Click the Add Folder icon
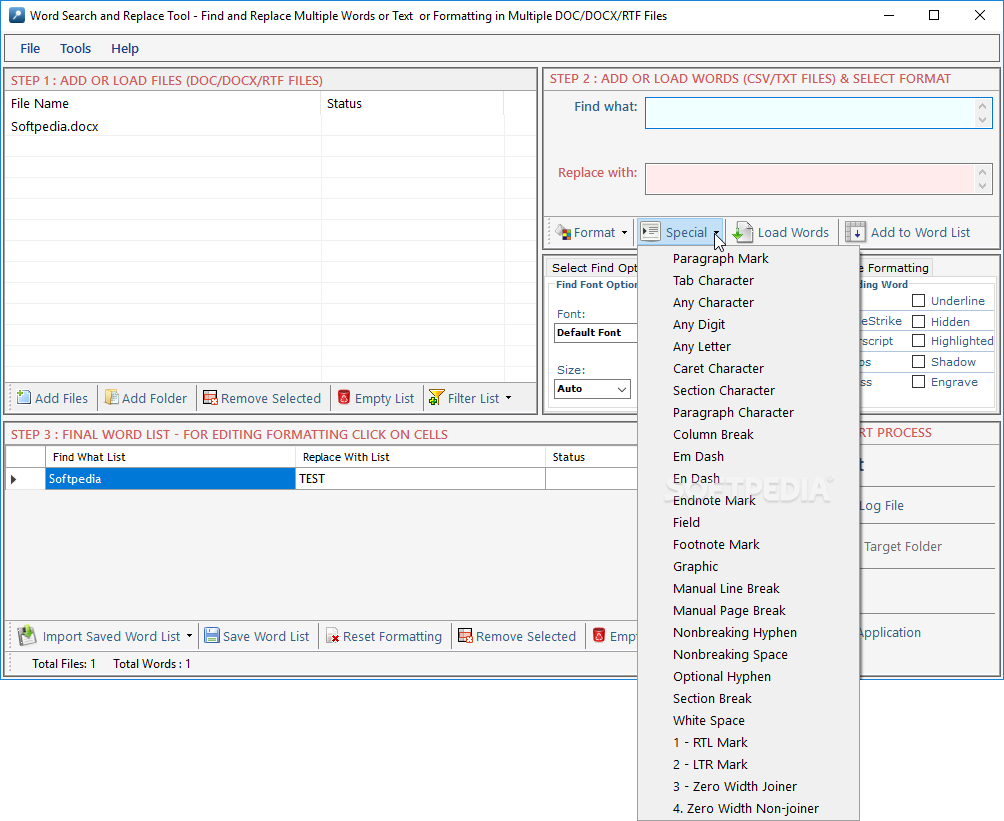Viewport: 1004px width, 821px height. (x=111, y=398)
